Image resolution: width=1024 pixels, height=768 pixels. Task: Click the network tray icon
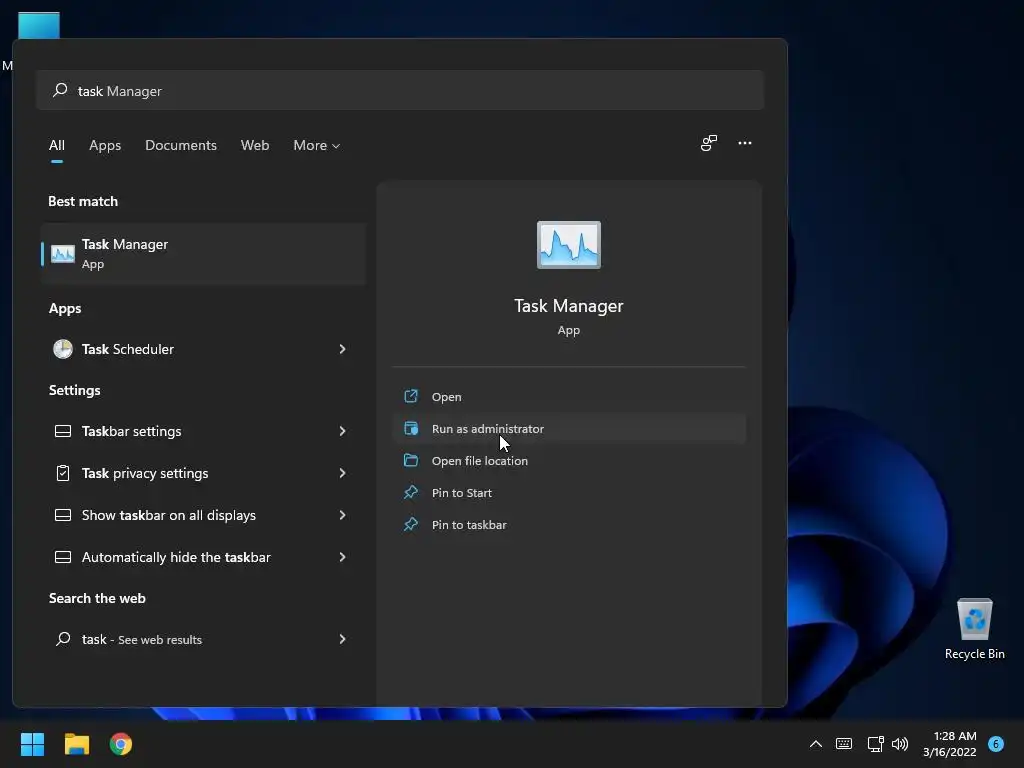(x=875, y=744)
